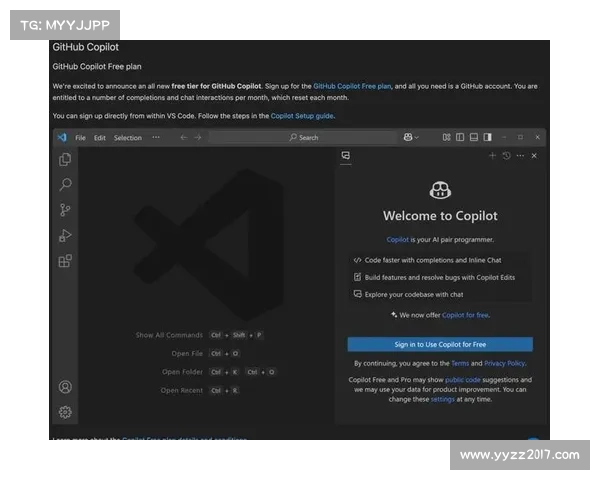
Task: Expand the hidden menus ellipsis in menu bar
Action: [x=156, y=137]
